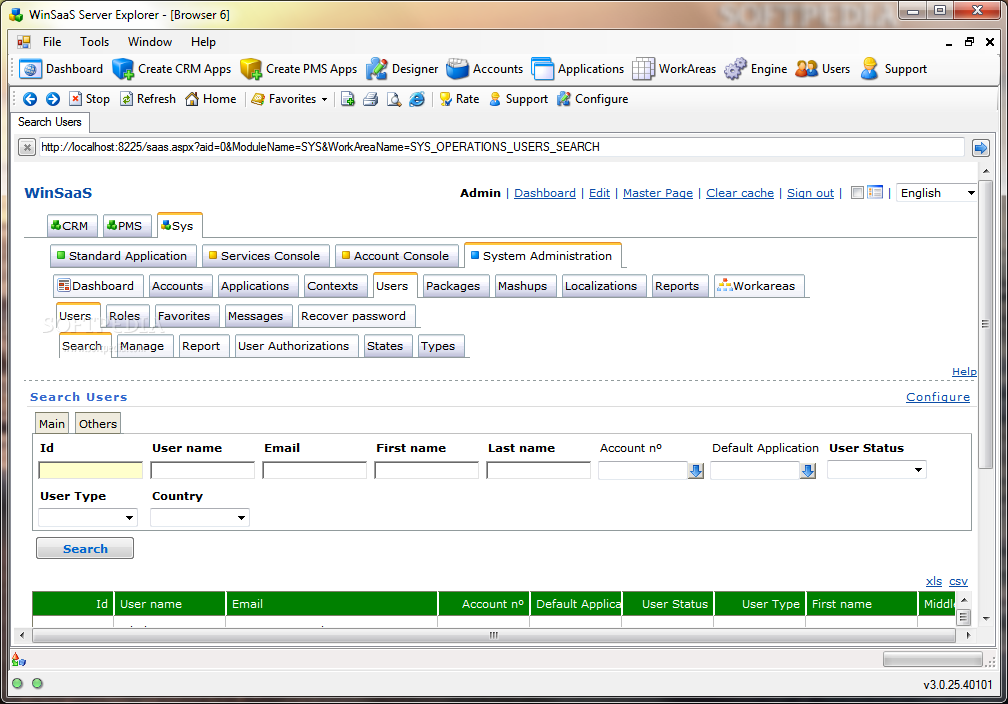Go to Home page
This screenshot has width=1008, height=704.
[211, 99]
